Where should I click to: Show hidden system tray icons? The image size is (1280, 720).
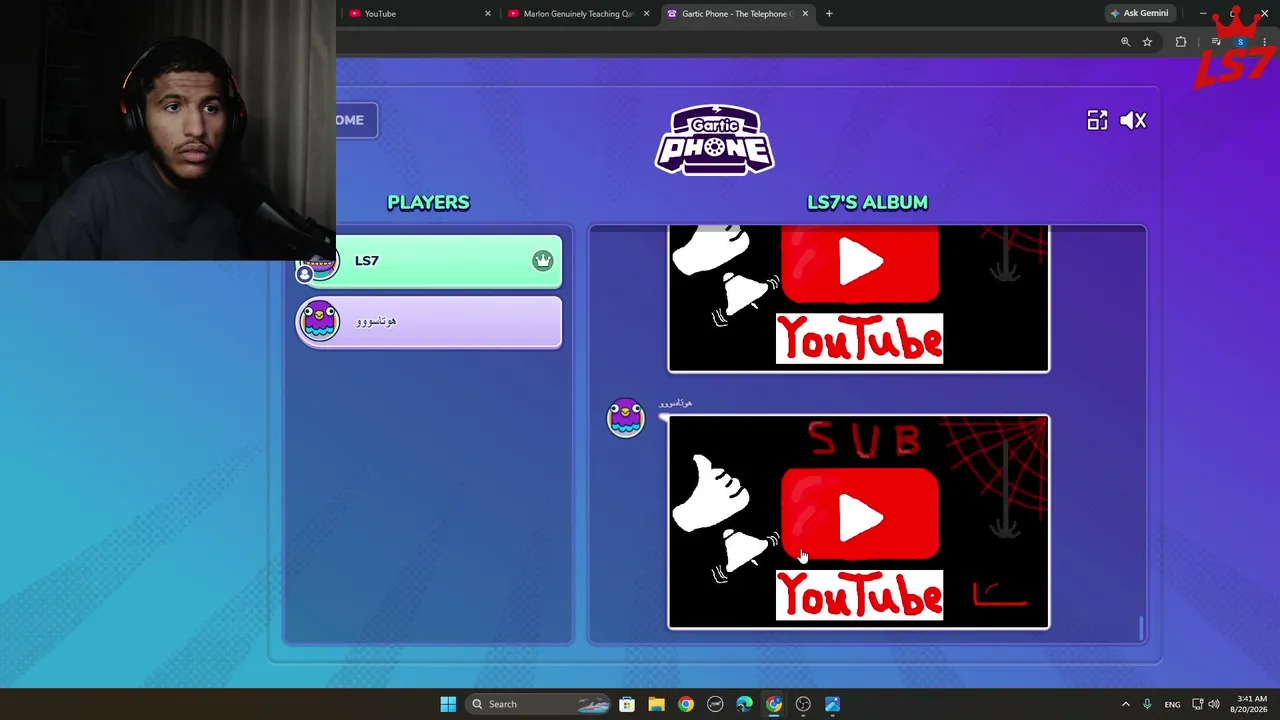tap(1125, 704)
